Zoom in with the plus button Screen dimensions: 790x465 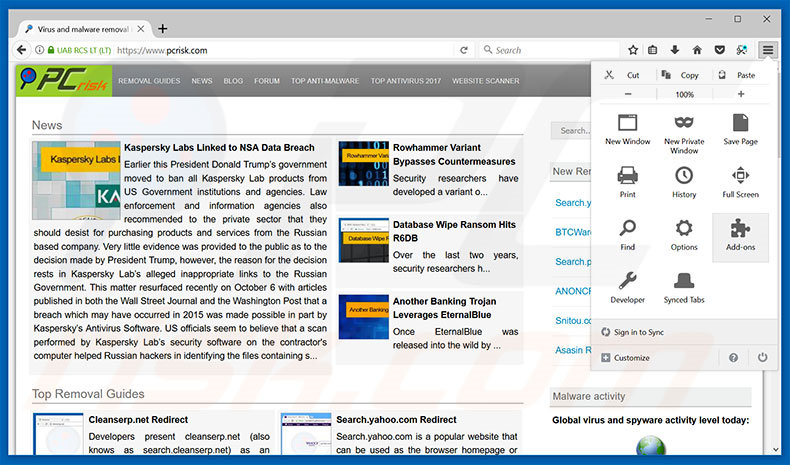[x=740, y=94]
